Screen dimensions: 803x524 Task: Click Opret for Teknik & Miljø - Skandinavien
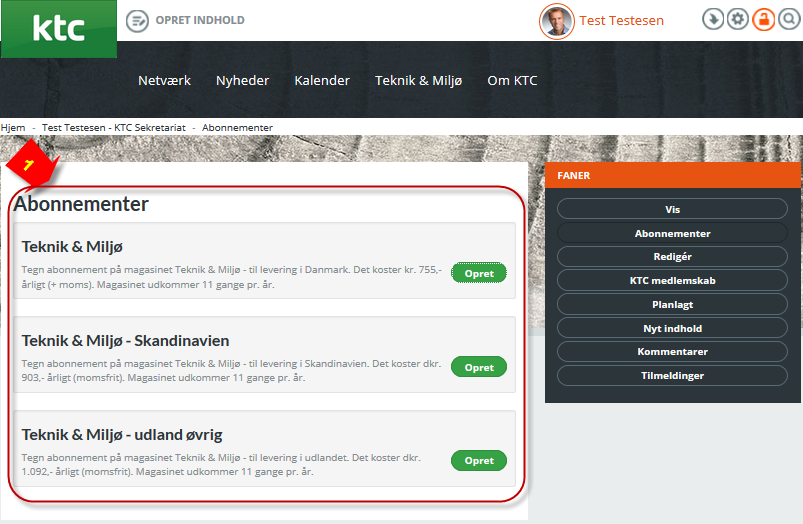point(479,367)
